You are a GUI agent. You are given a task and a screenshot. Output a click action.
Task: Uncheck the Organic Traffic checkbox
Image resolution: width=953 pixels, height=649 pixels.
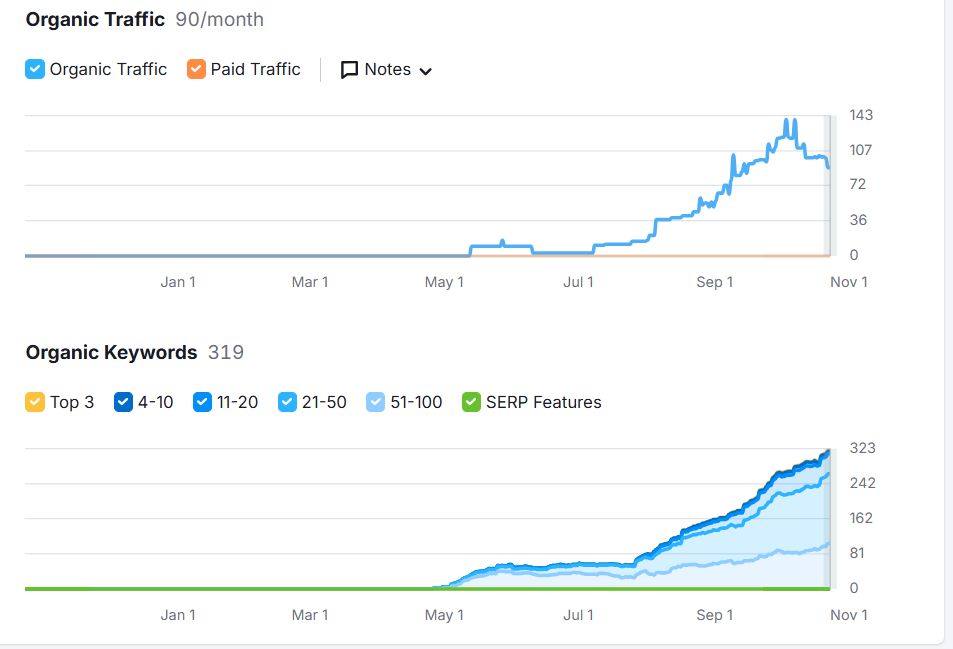tap(35, 69)
